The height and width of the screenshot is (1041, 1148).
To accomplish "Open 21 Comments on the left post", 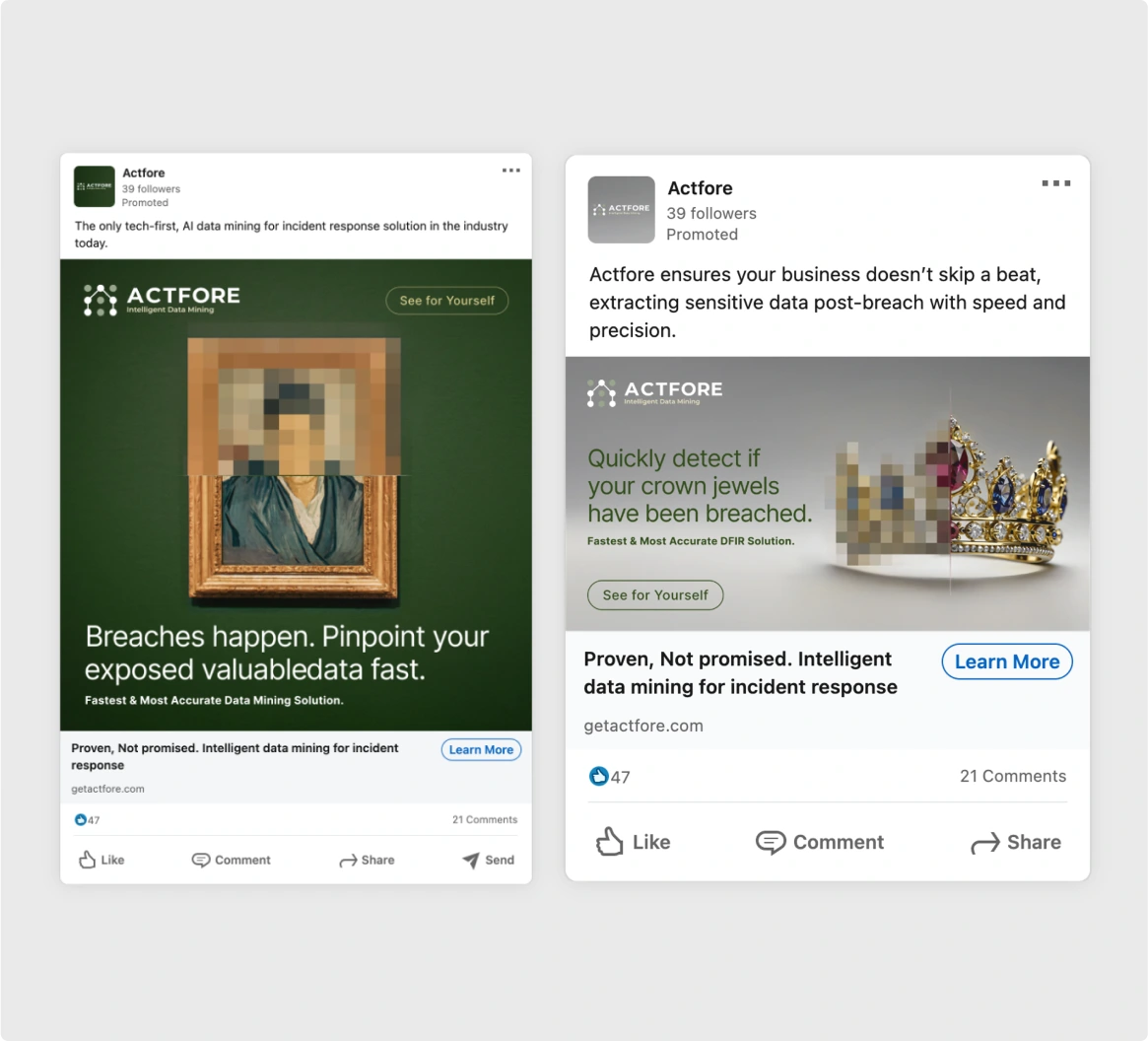I will click(x=485, y=820).
